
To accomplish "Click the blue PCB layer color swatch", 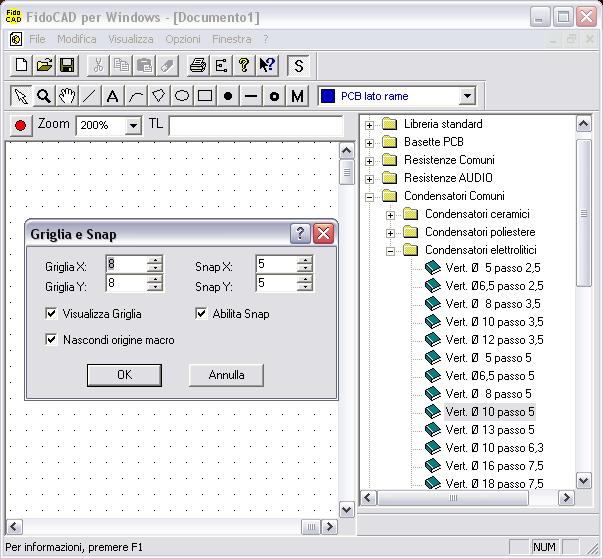I will click(328, 96).
